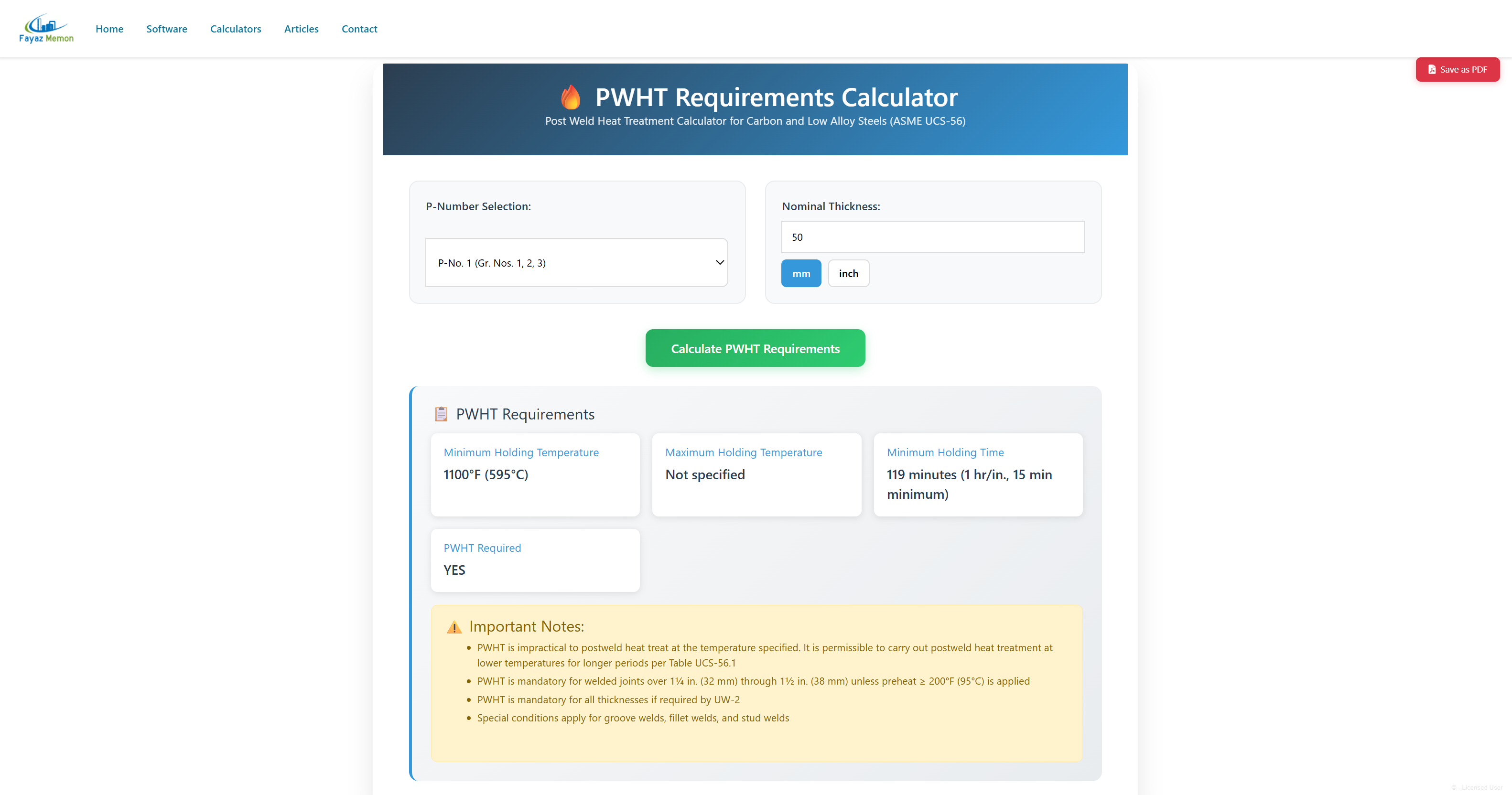Click the P-Number dropdown chevron arrow

[720, 262]
